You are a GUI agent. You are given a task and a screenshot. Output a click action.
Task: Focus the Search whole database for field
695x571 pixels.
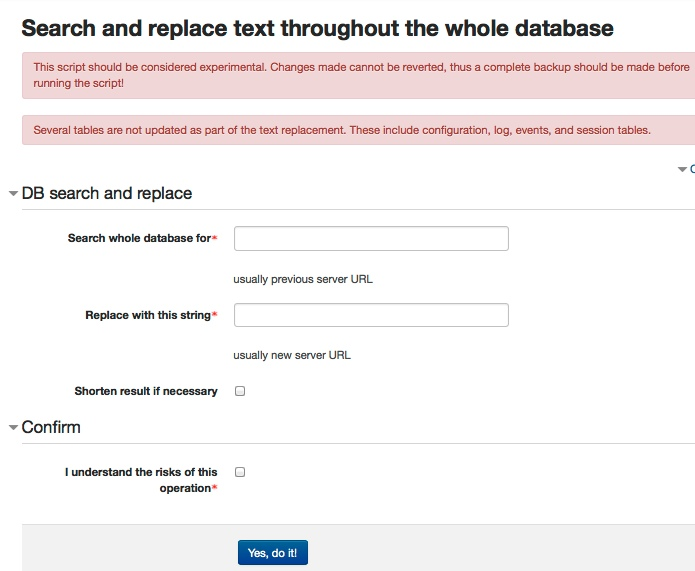(x=371, y=239)
